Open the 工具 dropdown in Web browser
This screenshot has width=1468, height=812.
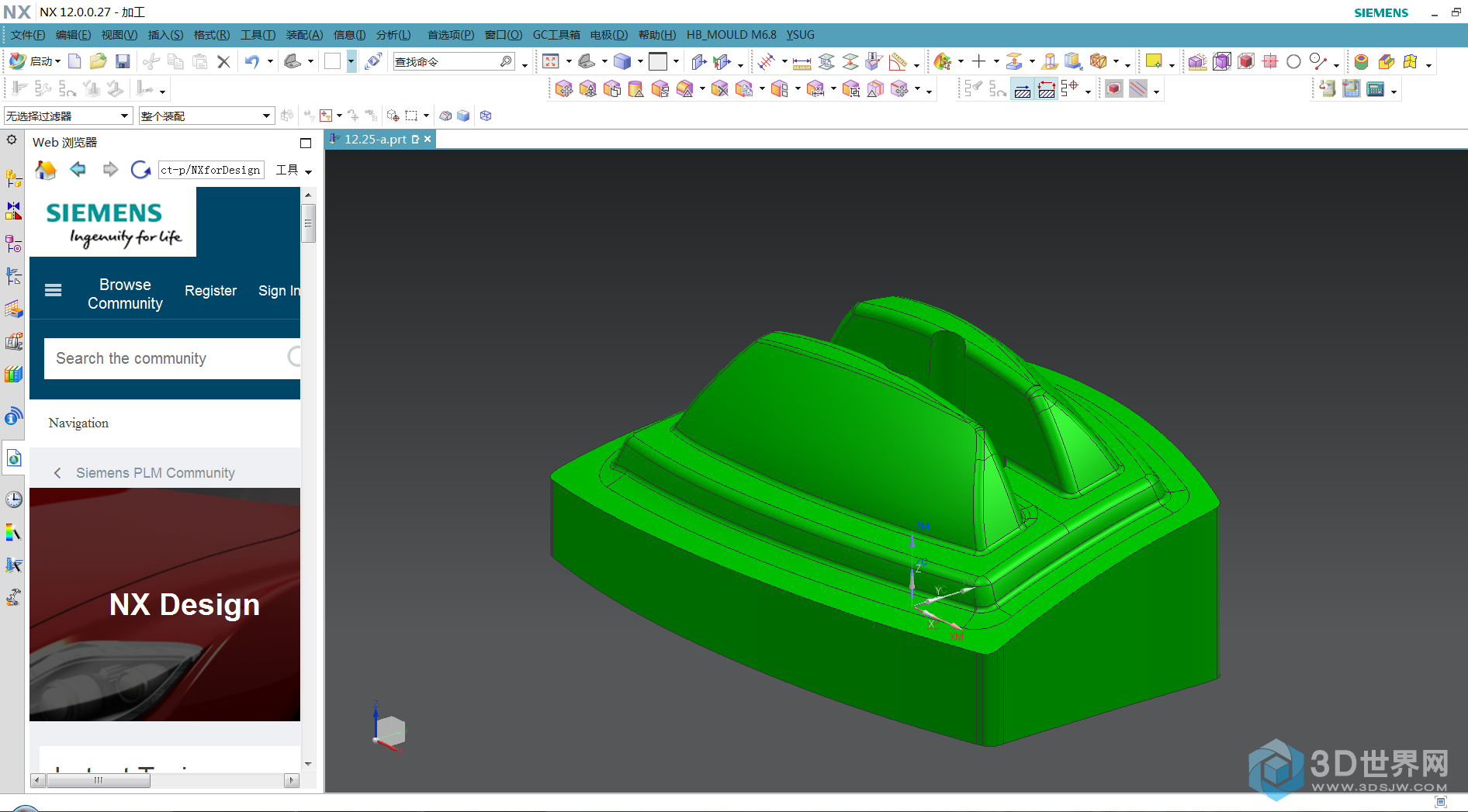294,170
